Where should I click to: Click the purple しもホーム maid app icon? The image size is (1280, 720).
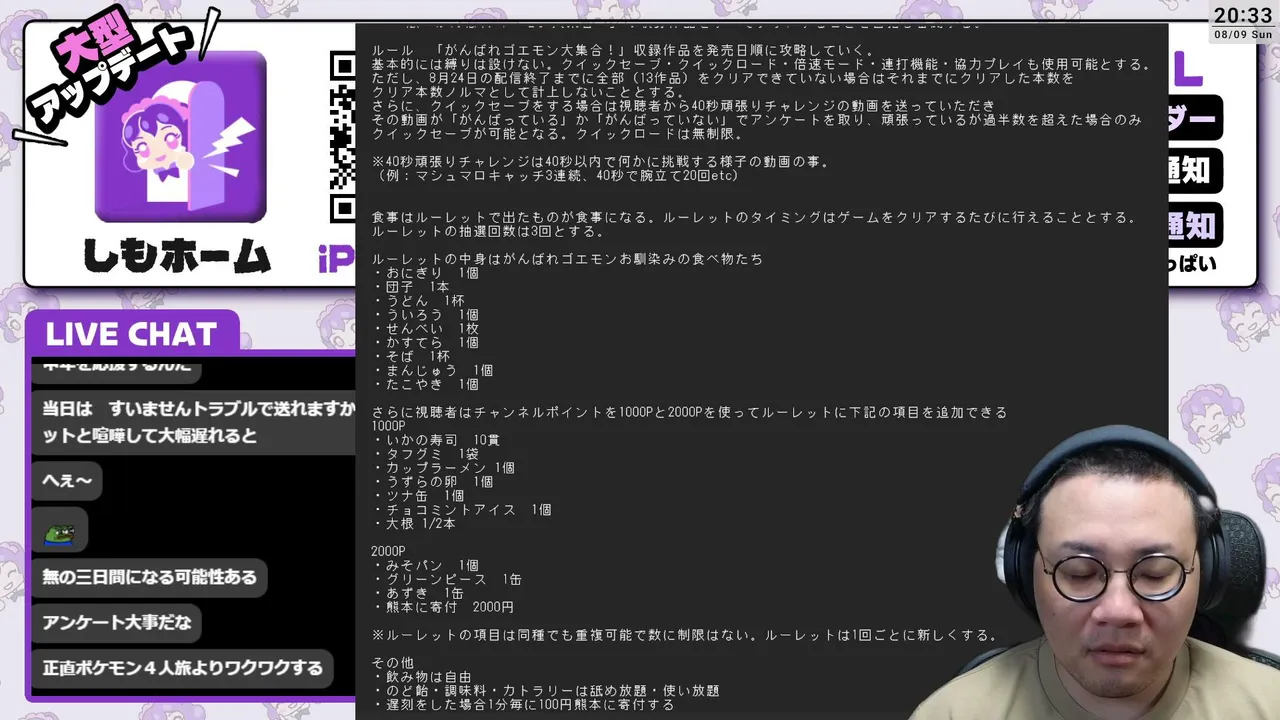[181, 137]
